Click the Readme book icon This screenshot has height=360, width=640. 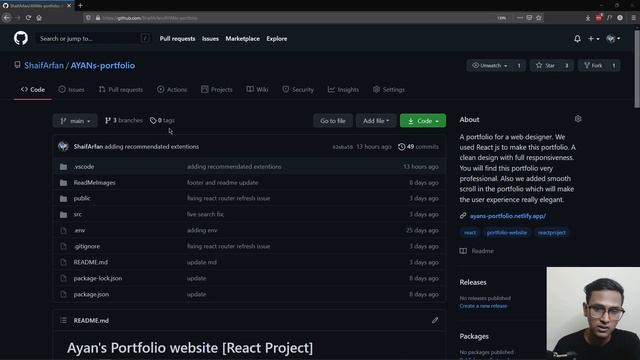(x=463, y=251)
